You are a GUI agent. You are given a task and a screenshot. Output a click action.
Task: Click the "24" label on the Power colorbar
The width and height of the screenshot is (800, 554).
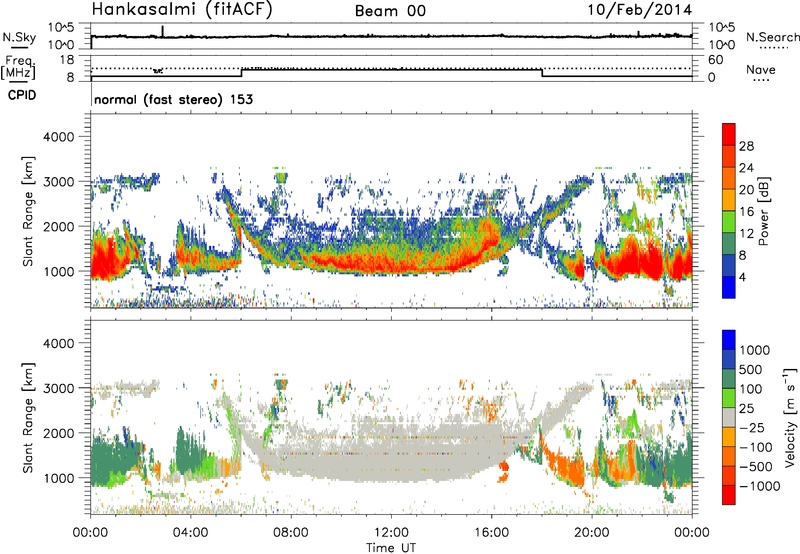[x=746, y=168]
